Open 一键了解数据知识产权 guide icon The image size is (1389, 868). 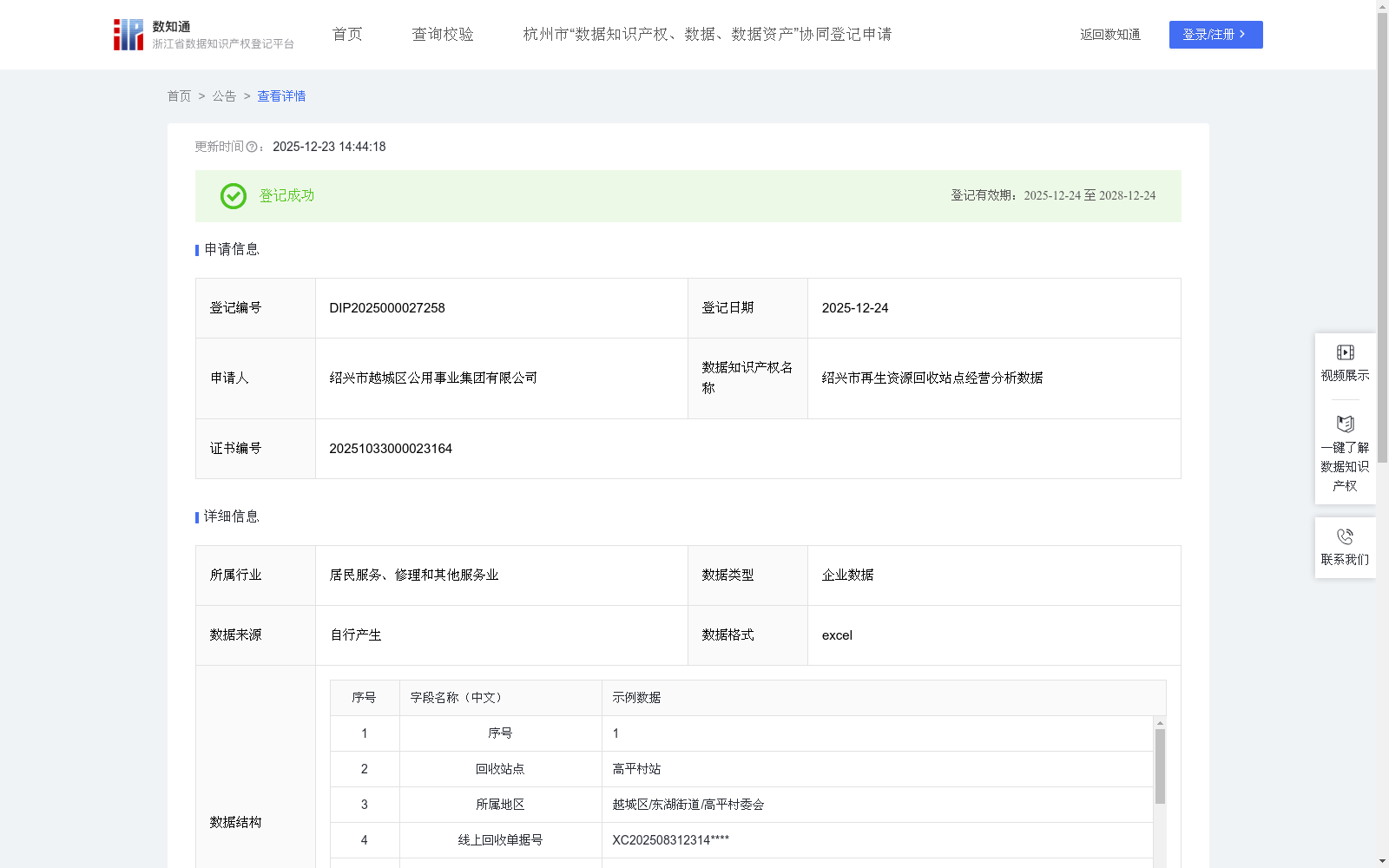click(x=1345, y=424)
